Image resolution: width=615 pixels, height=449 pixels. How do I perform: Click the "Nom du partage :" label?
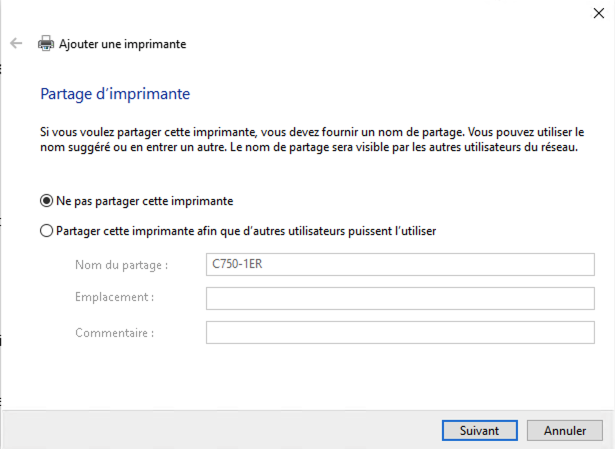121,265
